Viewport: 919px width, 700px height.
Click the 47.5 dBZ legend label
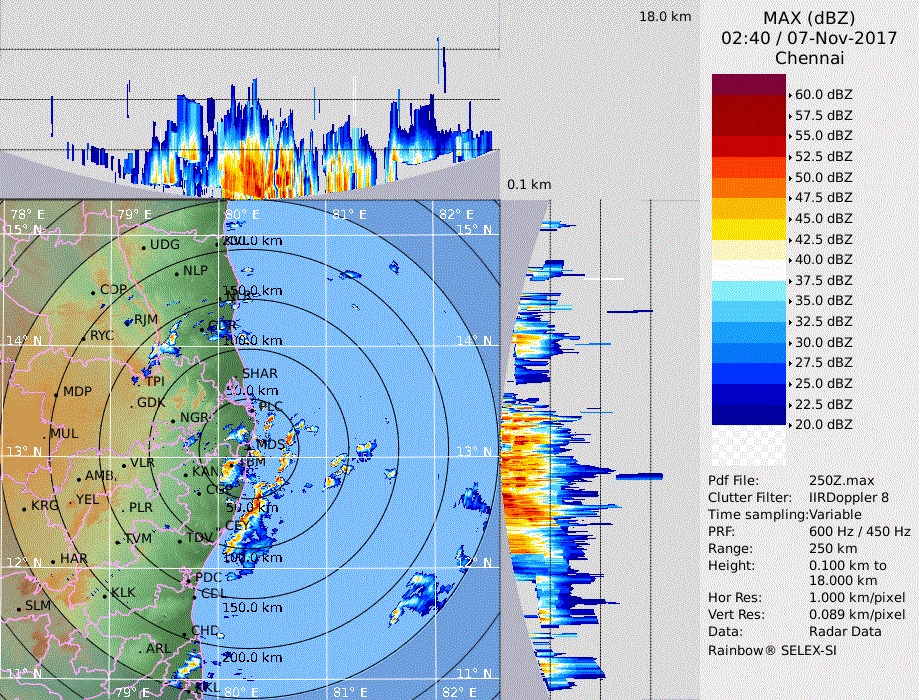point(823,198)
